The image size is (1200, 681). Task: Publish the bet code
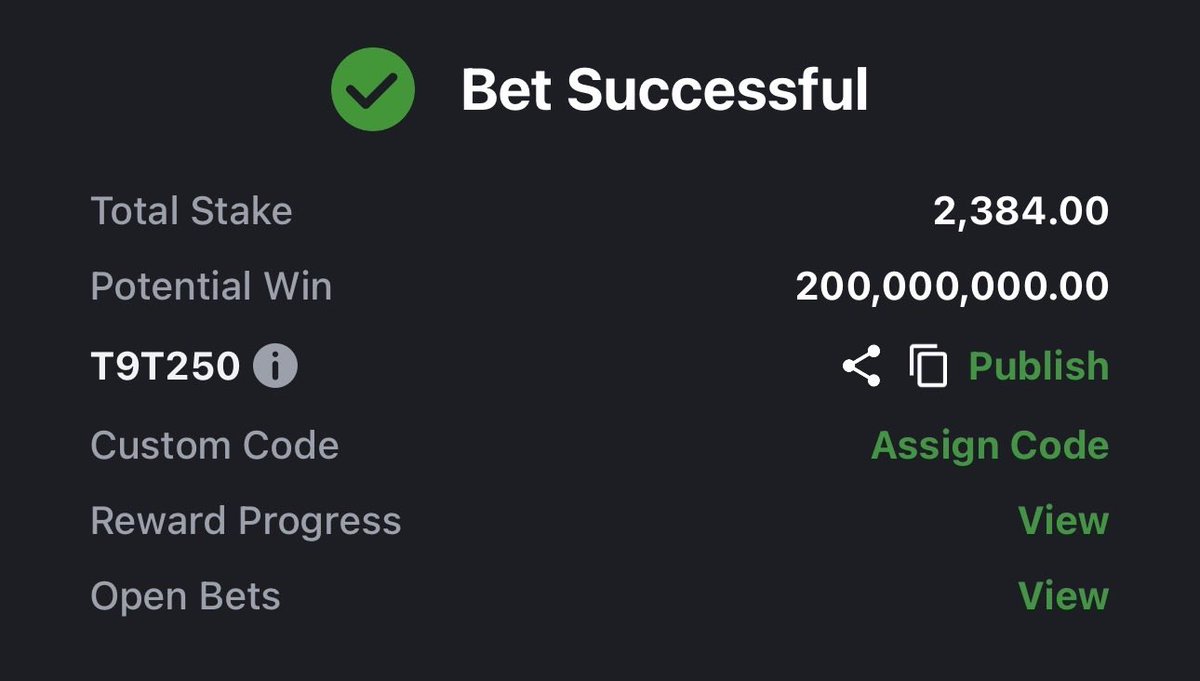click(1039, 366)
